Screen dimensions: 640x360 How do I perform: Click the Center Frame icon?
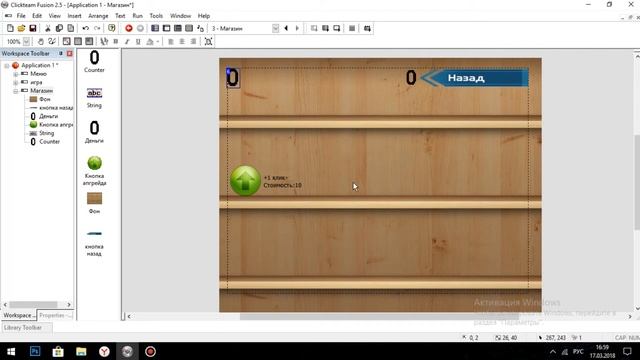pos(208,41)
